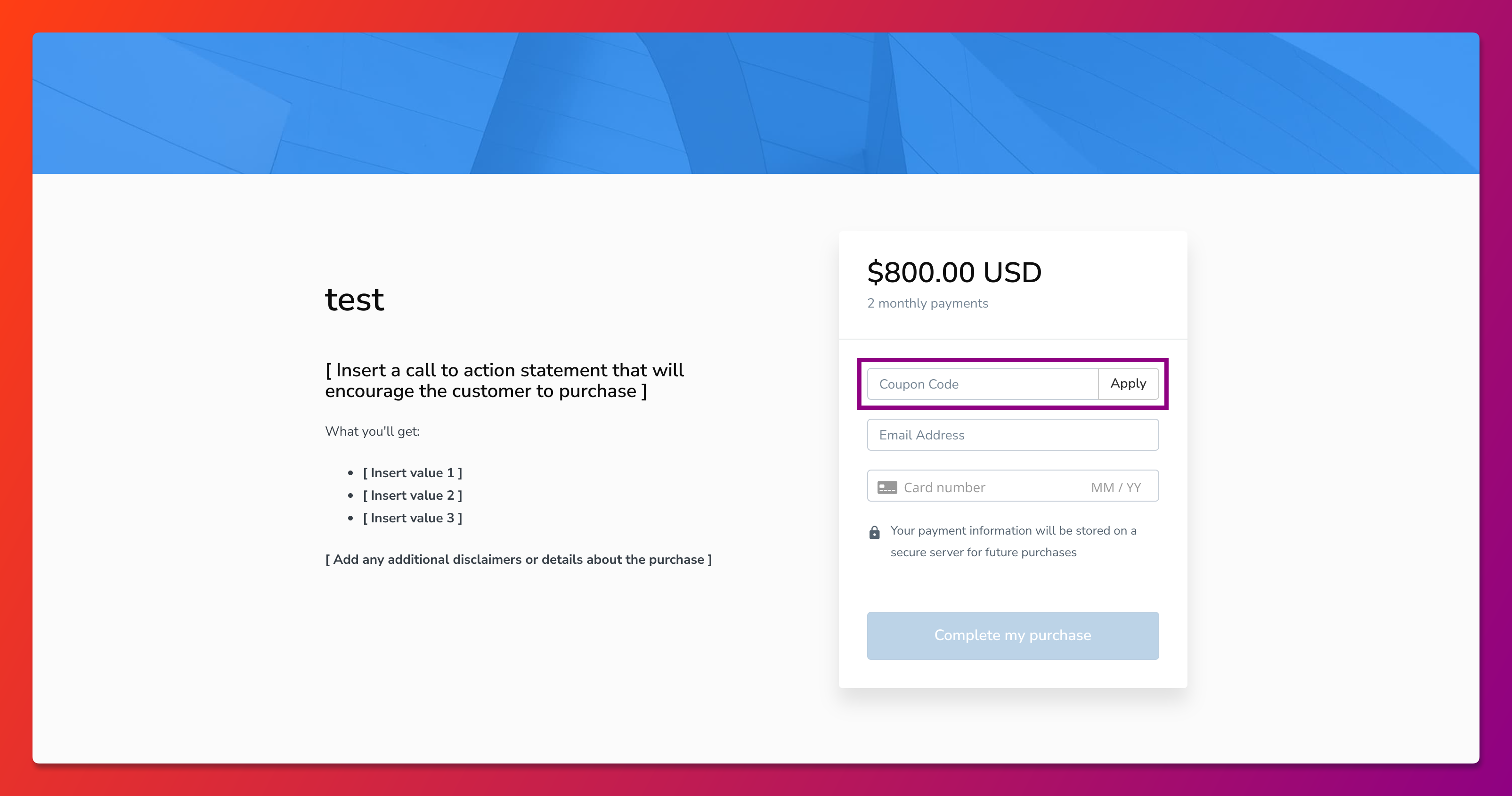Click the $800.00 USD price text

(x=954, y=272)
